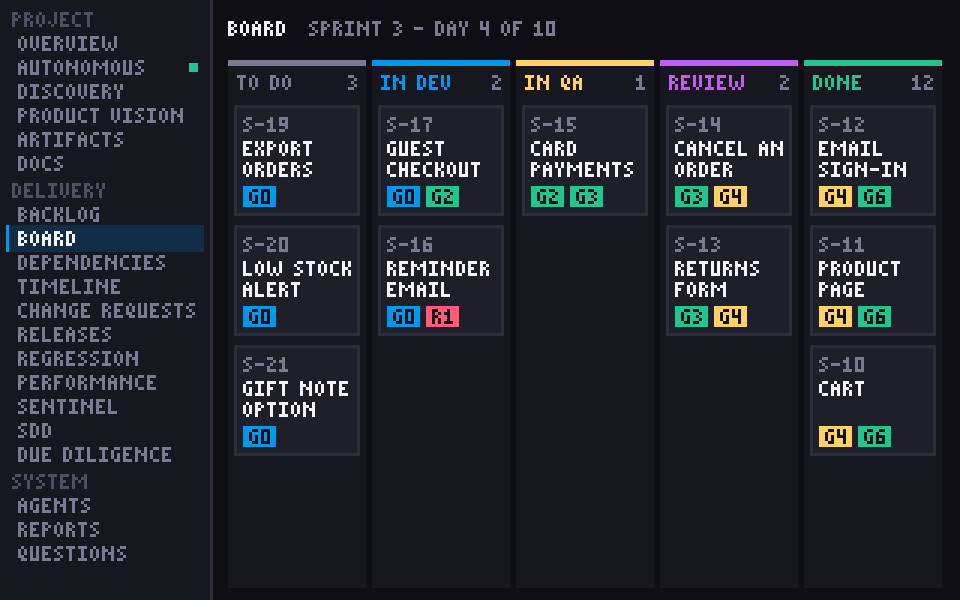Screen dimensions: 960x600
Task: Open the Artifacts page
Action: (x=70, y=139)
